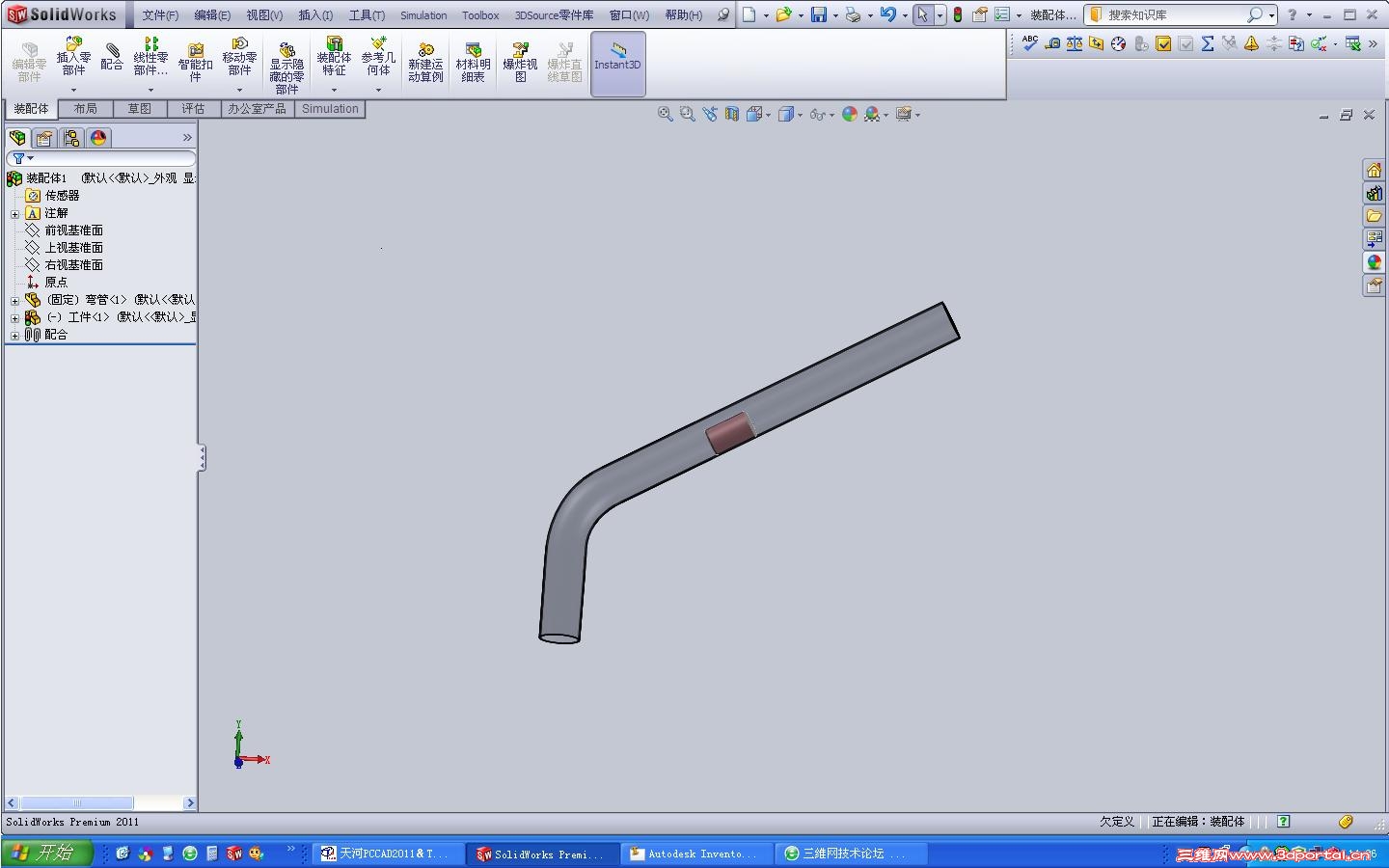Screen dimensions: 1389x868
Task: Open the dropdown arrow under 移动零部件
Action: click(x=239, y=90)
